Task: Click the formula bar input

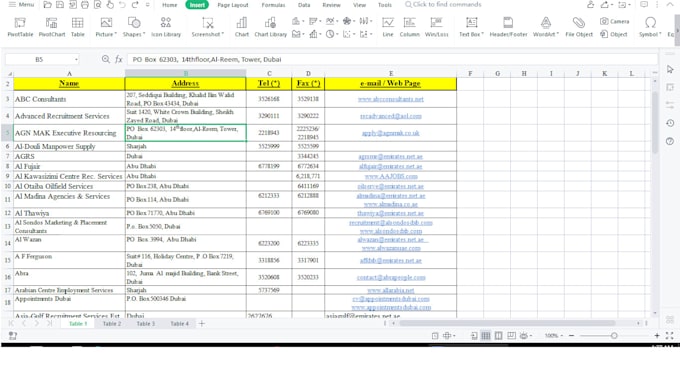Action: pos(392,59)
